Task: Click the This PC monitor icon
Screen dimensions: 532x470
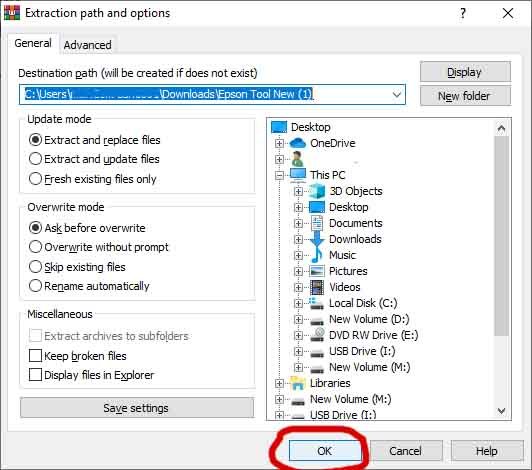Action: pos(298,175)
